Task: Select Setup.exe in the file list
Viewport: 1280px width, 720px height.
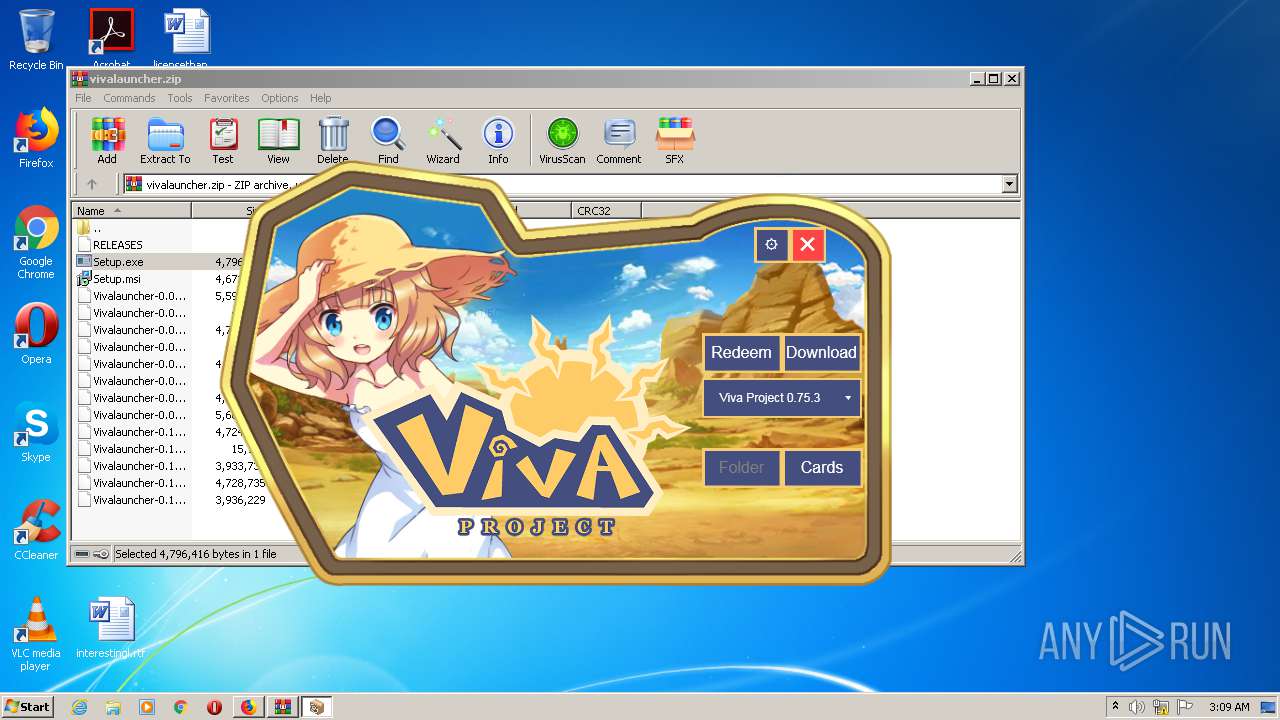Action: [118, 262]
